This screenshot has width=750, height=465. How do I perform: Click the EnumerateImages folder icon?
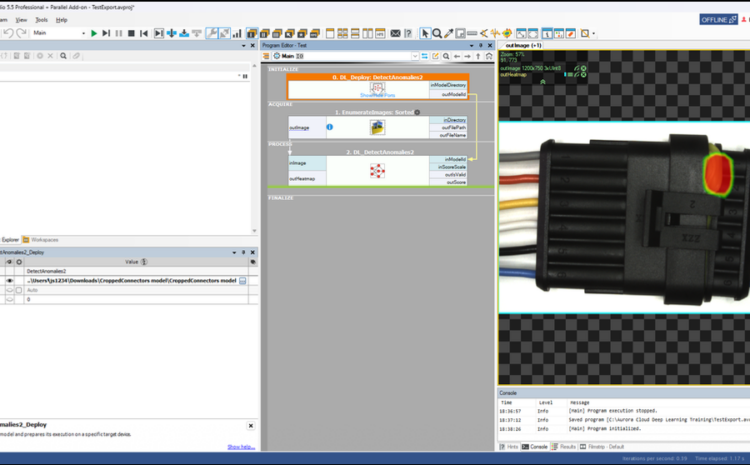click(x=378, y=128)
